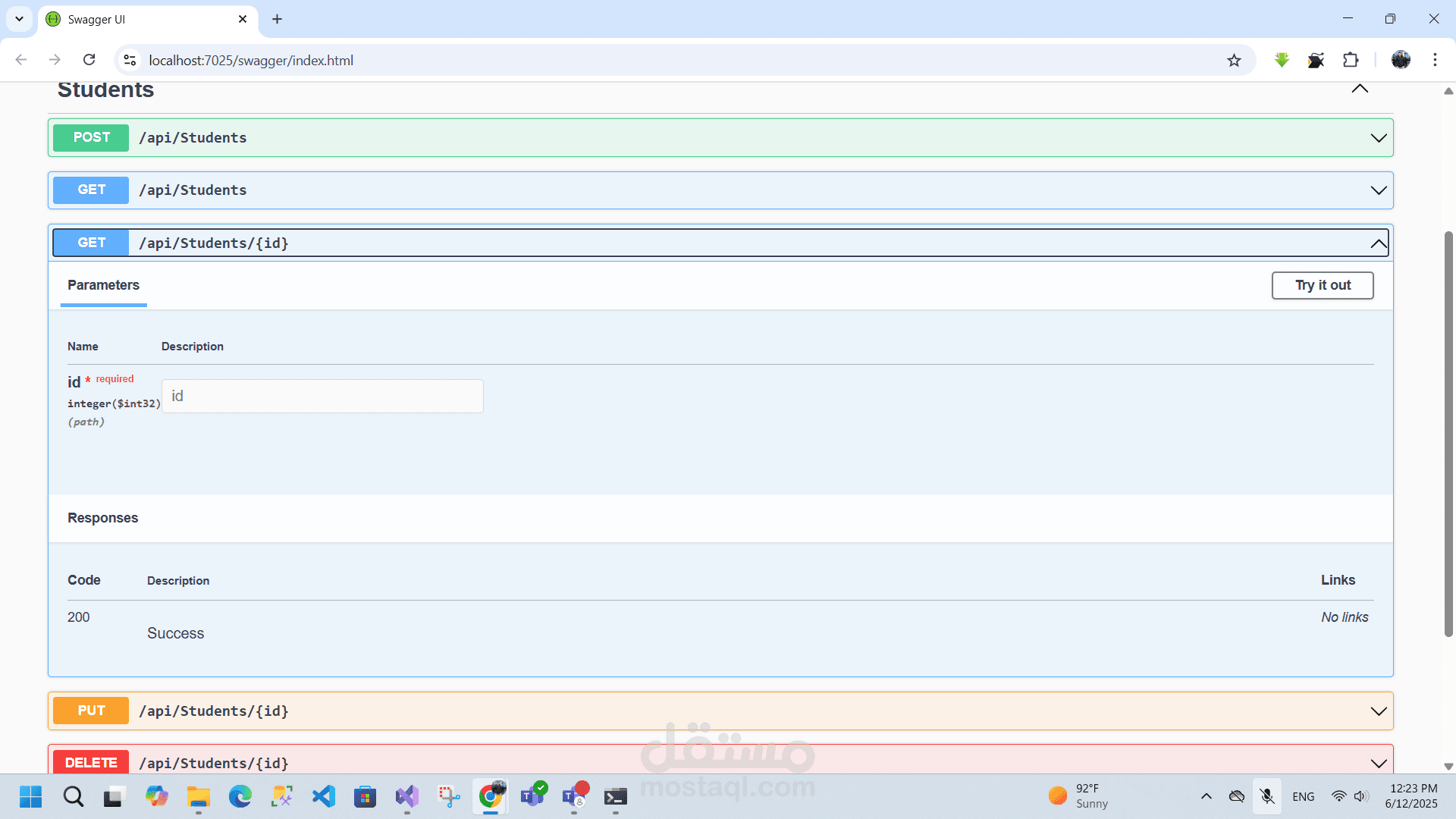Open the profile avatar icon
The width and height of the screenshot is (1456, 819).
point(1401,60)
